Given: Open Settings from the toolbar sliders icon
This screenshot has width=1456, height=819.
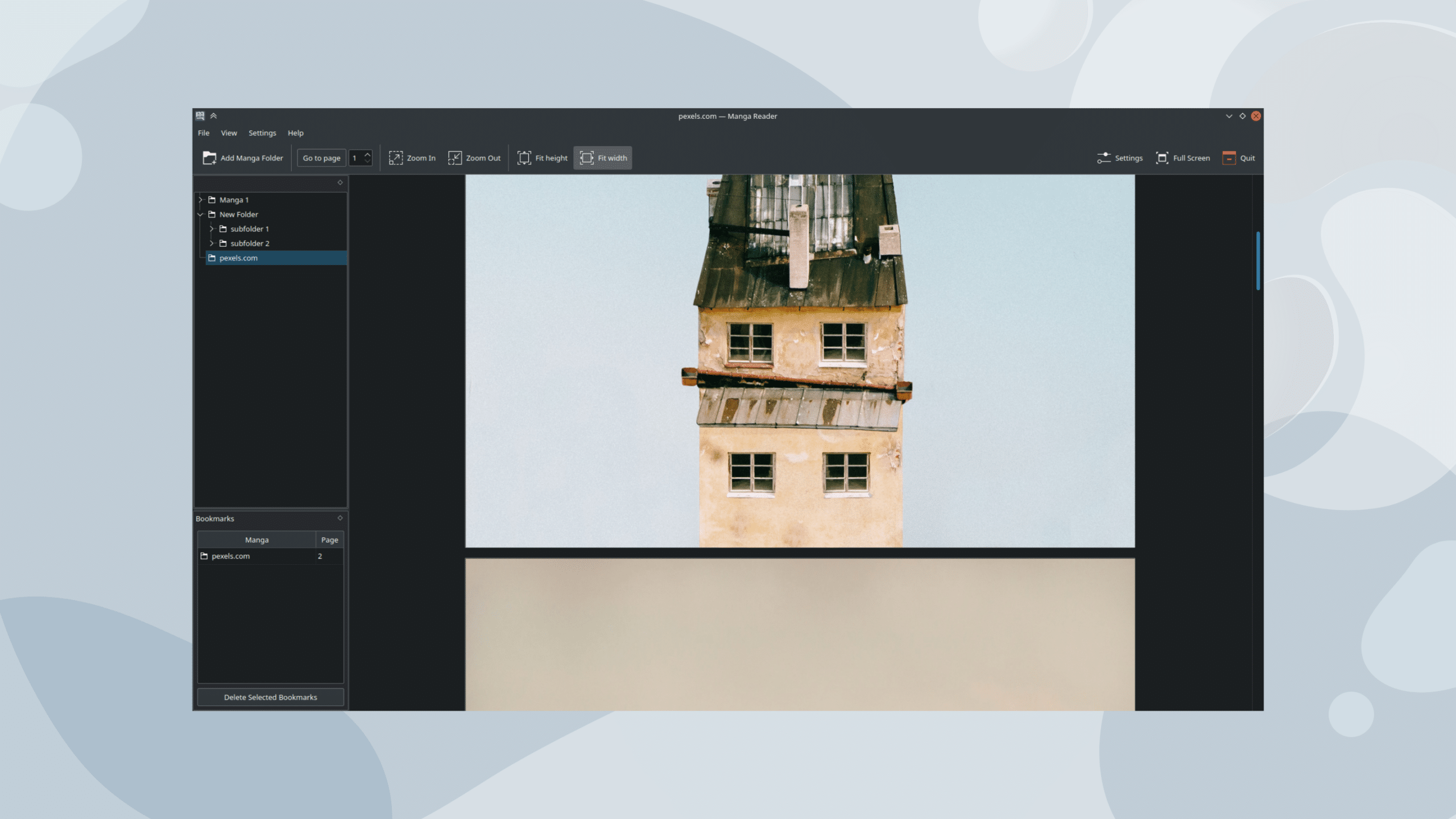Looking at the screenshot, I should 1104,158.
